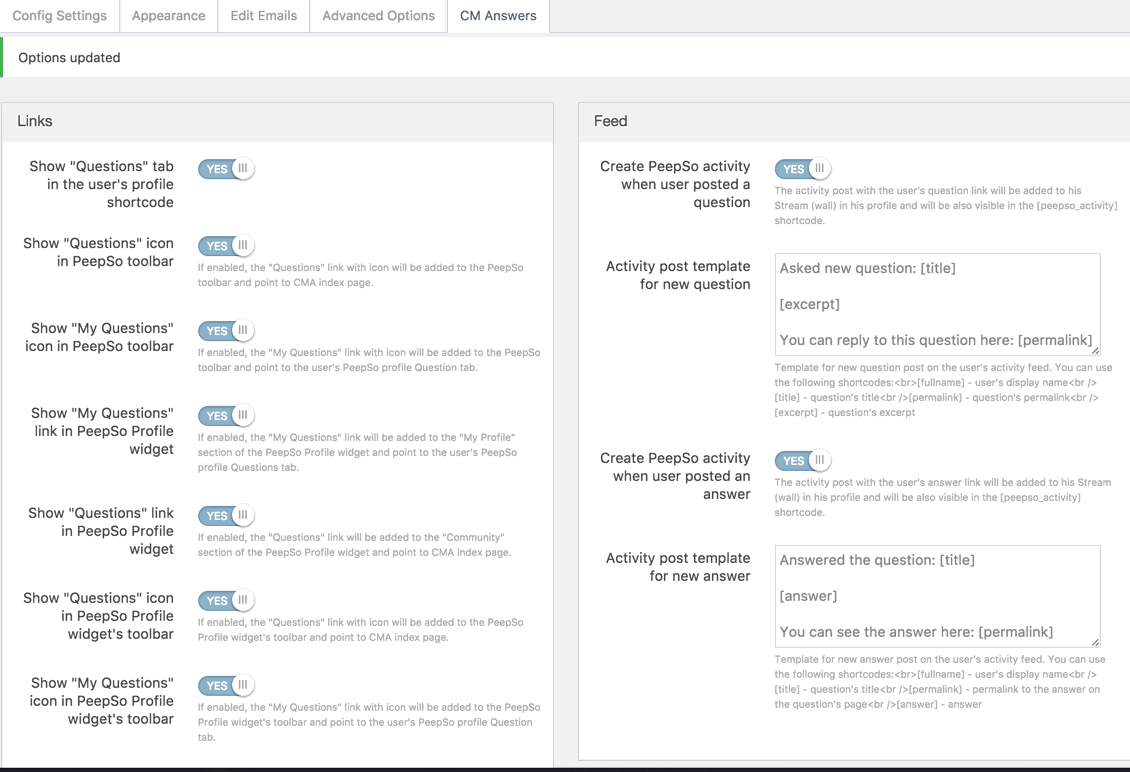Open the Config Settings tab
The width and height of the screenshot is (1130, 772).
click(x=60, y=16)
